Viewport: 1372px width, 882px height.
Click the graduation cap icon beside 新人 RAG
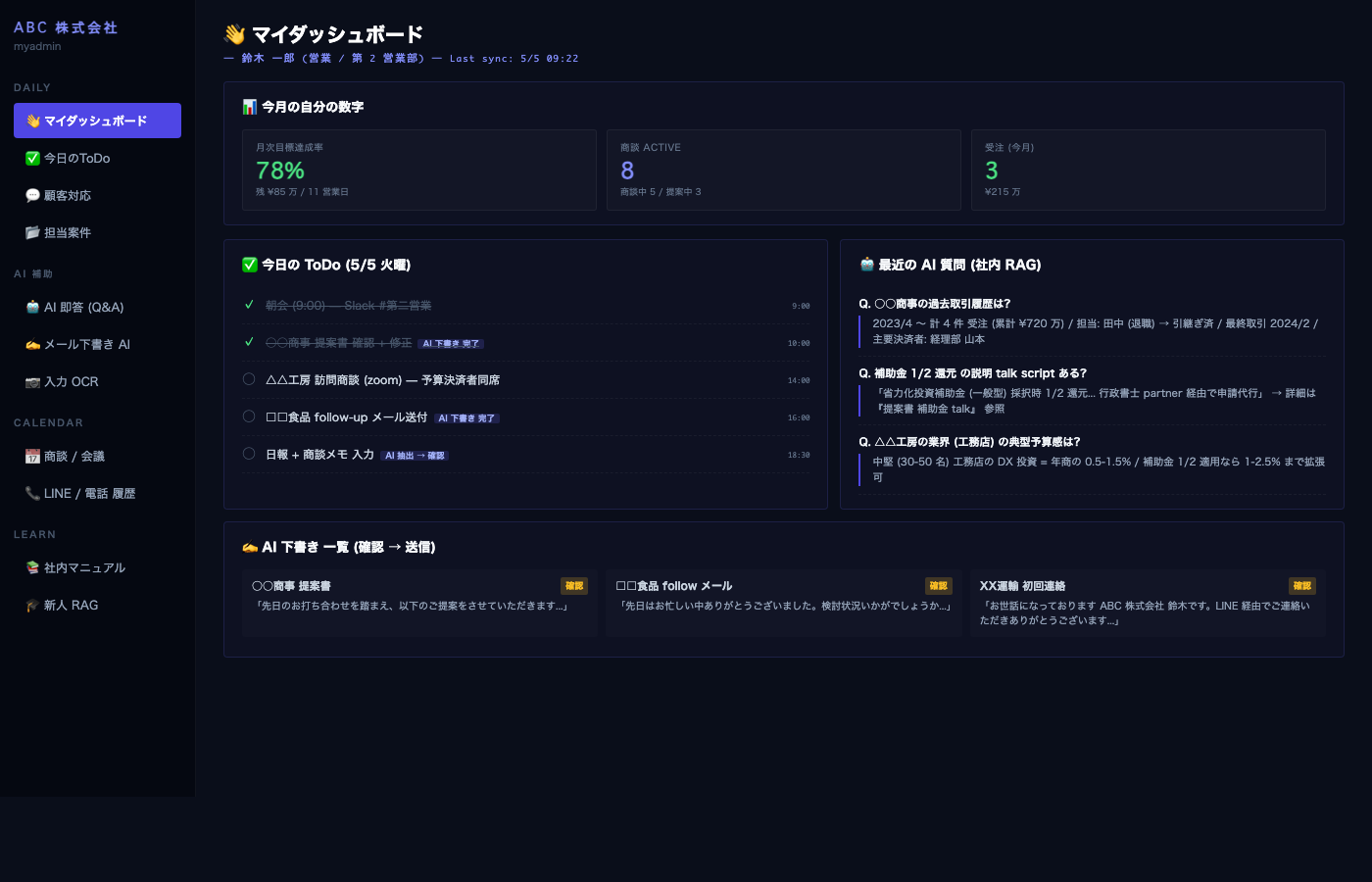point(32,605)
